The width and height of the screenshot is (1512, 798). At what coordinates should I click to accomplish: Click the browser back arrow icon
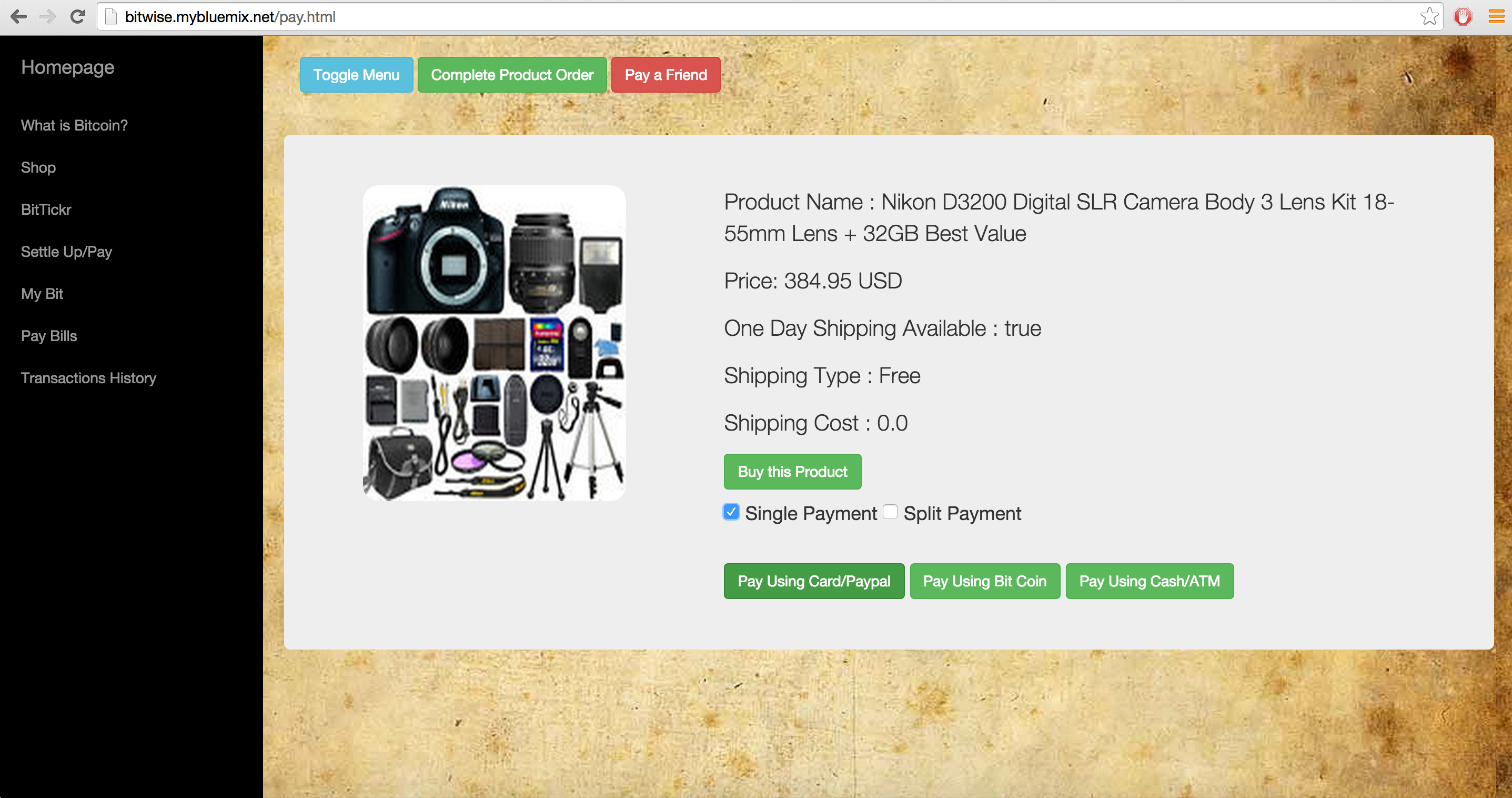[19, 16]
